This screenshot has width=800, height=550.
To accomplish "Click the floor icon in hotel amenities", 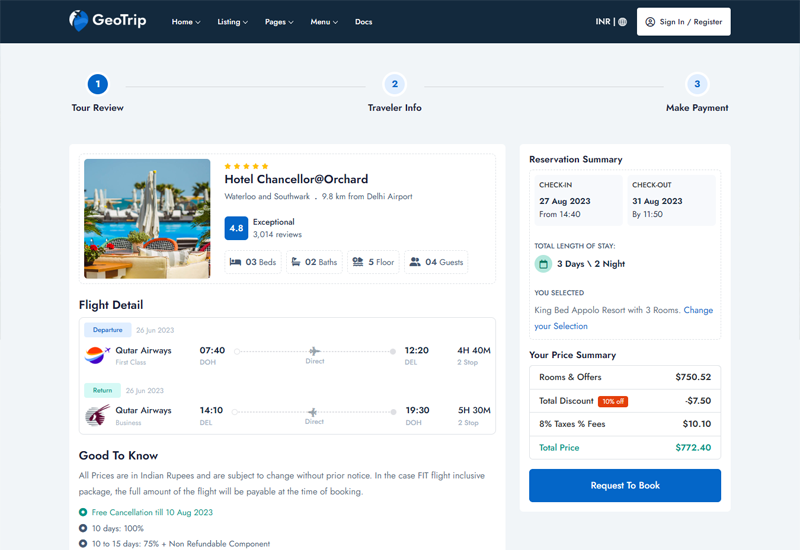I will click(x=358, y=262).
